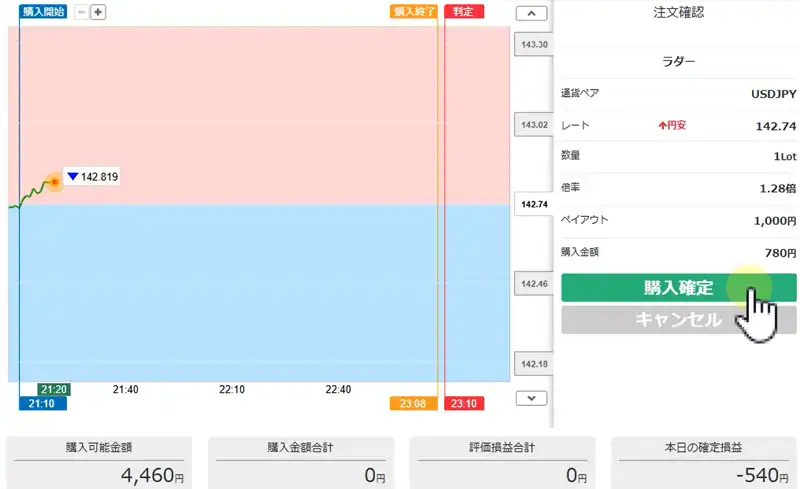The width and height of the screenshot is (800, 489).
Task: Click the ラダー heading
Action: [679, 61]
